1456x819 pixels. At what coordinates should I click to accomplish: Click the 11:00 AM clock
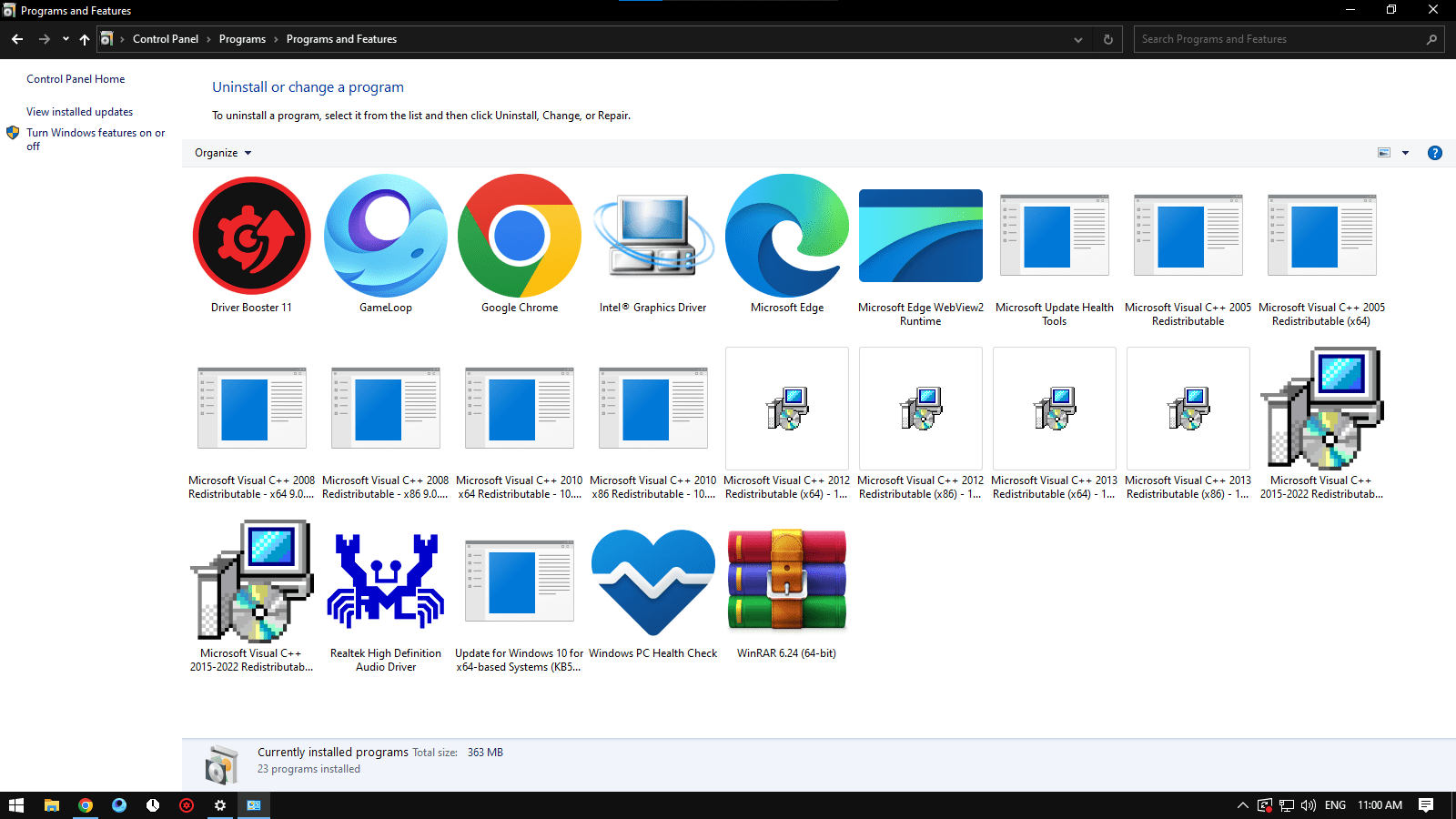click(1380, 805)
